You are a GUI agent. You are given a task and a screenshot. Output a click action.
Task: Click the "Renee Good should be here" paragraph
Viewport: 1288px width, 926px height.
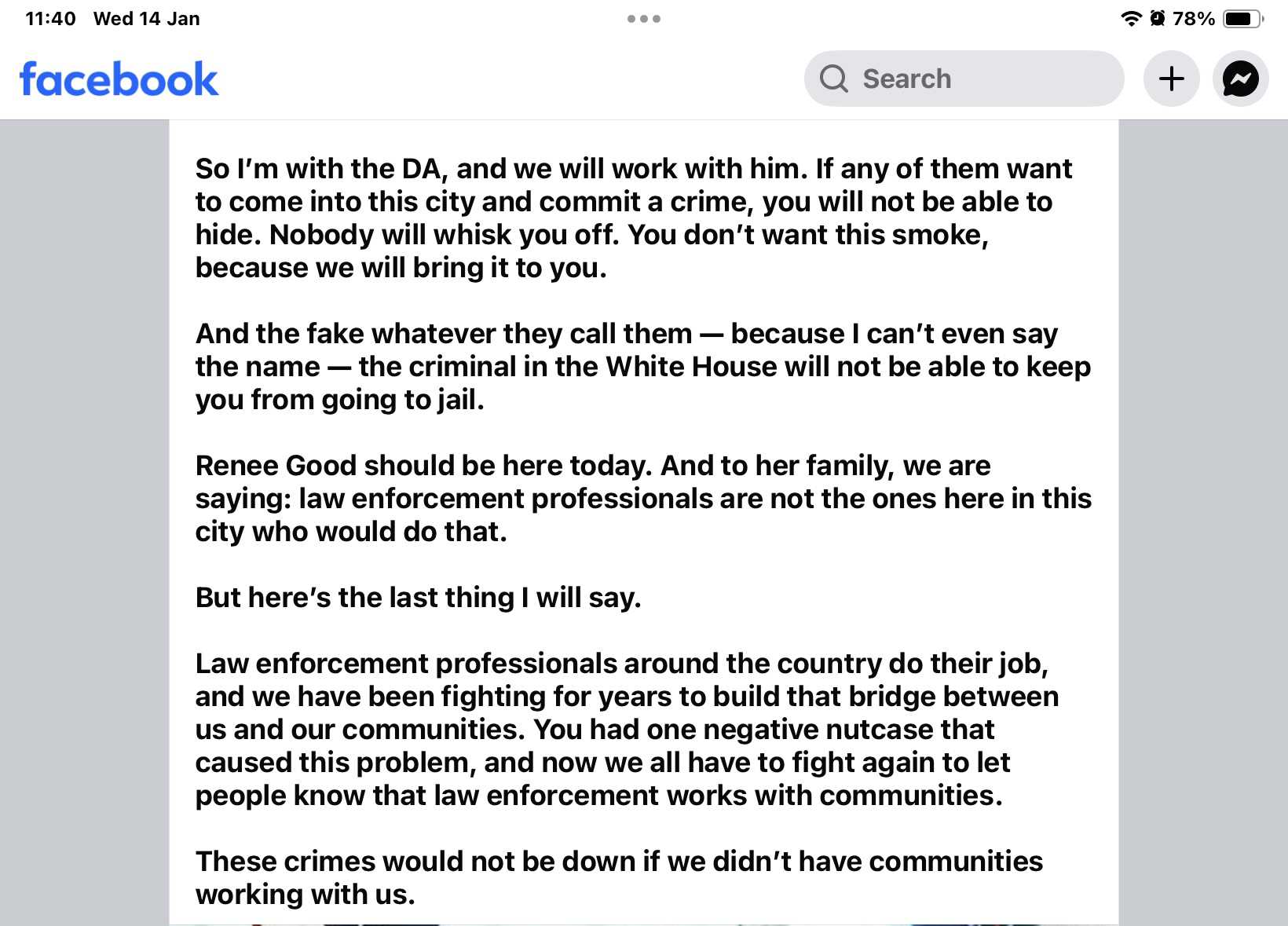pyautogui.click(x=642, y=499)
